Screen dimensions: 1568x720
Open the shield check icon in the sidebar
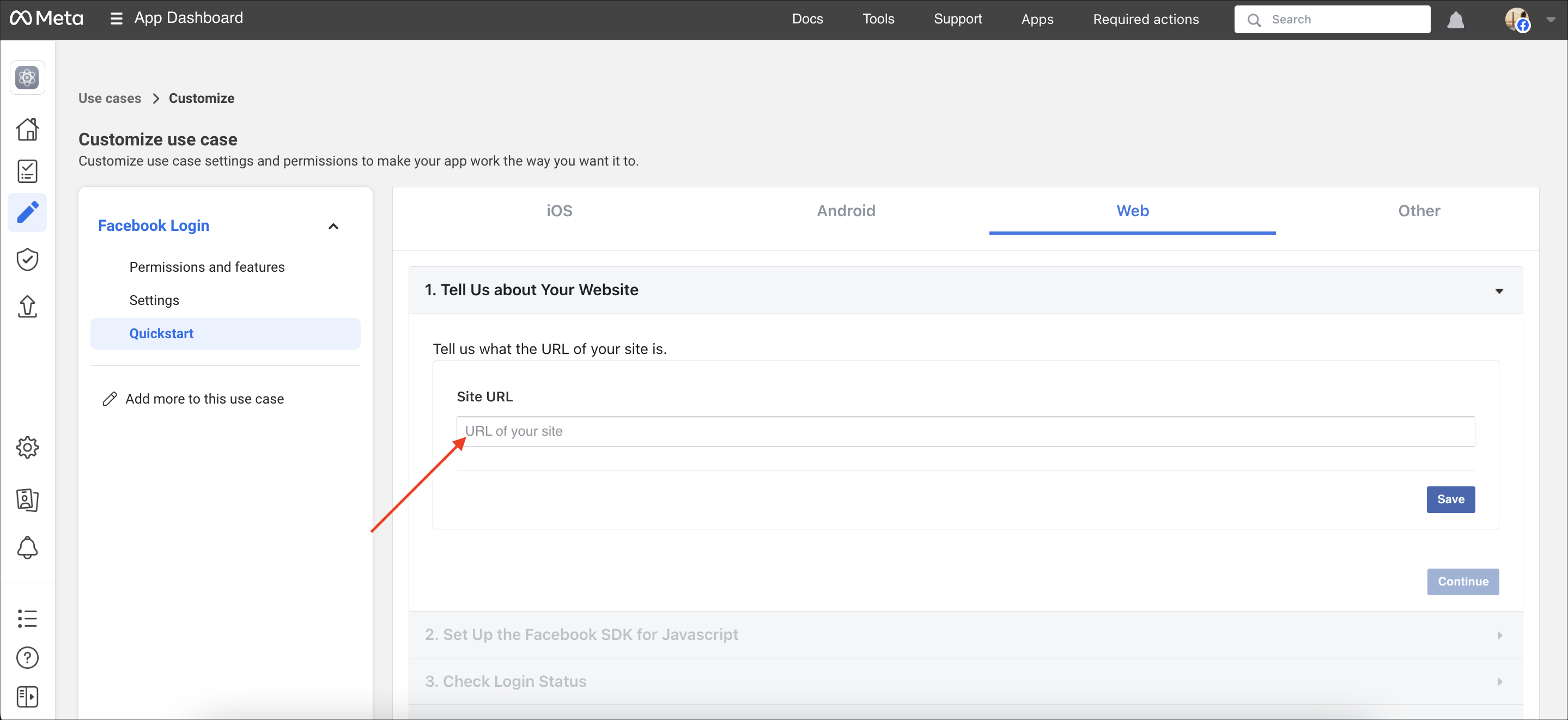coord(27,259)
